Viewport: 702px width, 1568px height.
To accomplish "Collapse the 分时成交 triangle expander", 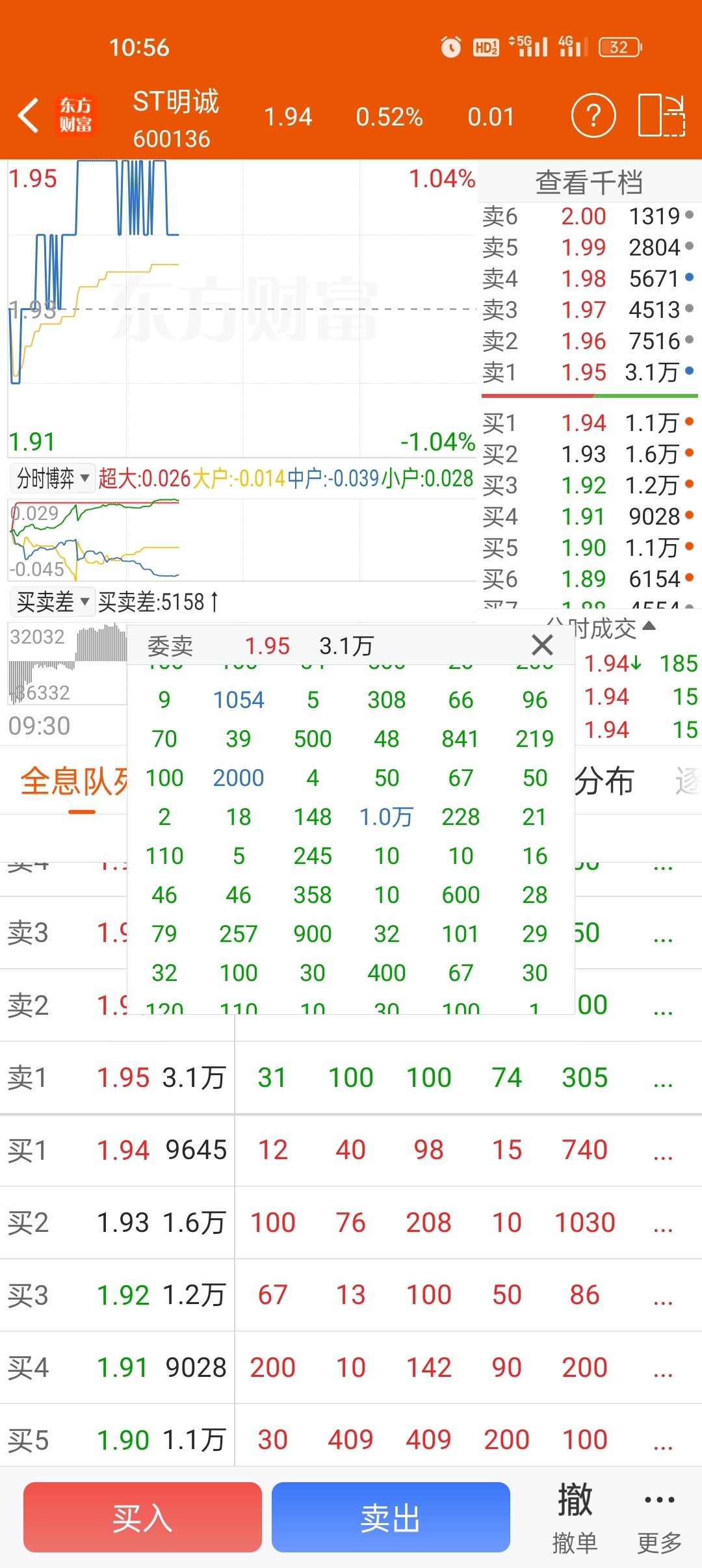I will 648,626.
